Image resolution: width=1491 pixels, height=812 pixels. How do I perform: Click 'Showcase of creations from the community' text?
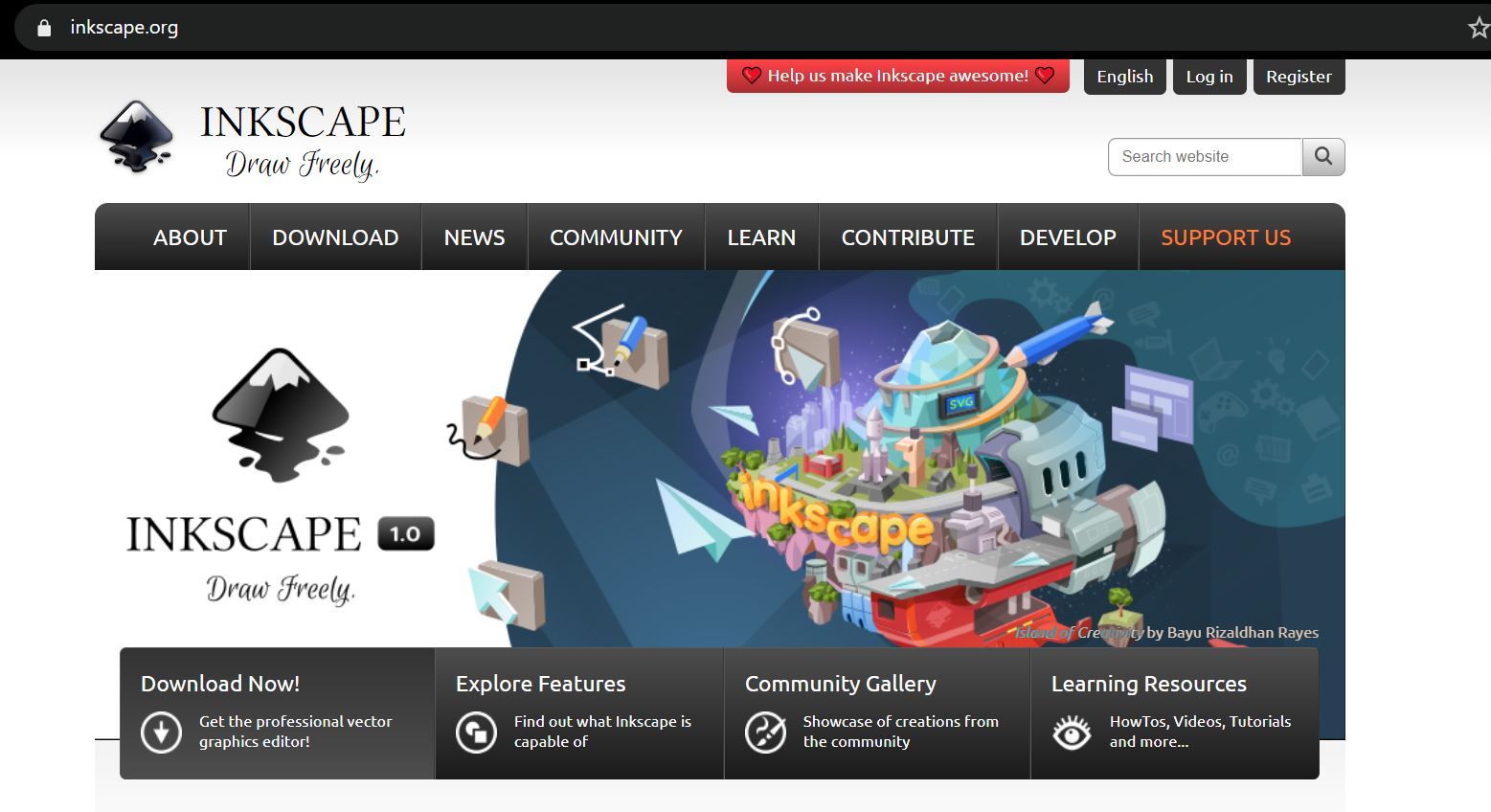[900, 732]
